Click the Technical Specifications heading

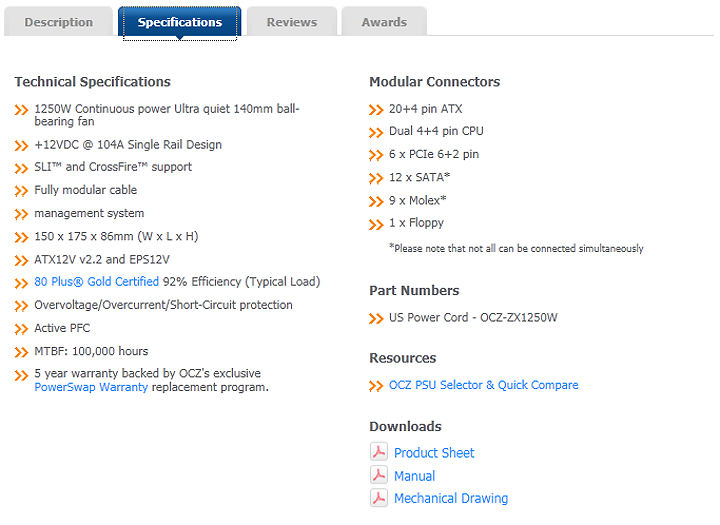tap(92, 82)
